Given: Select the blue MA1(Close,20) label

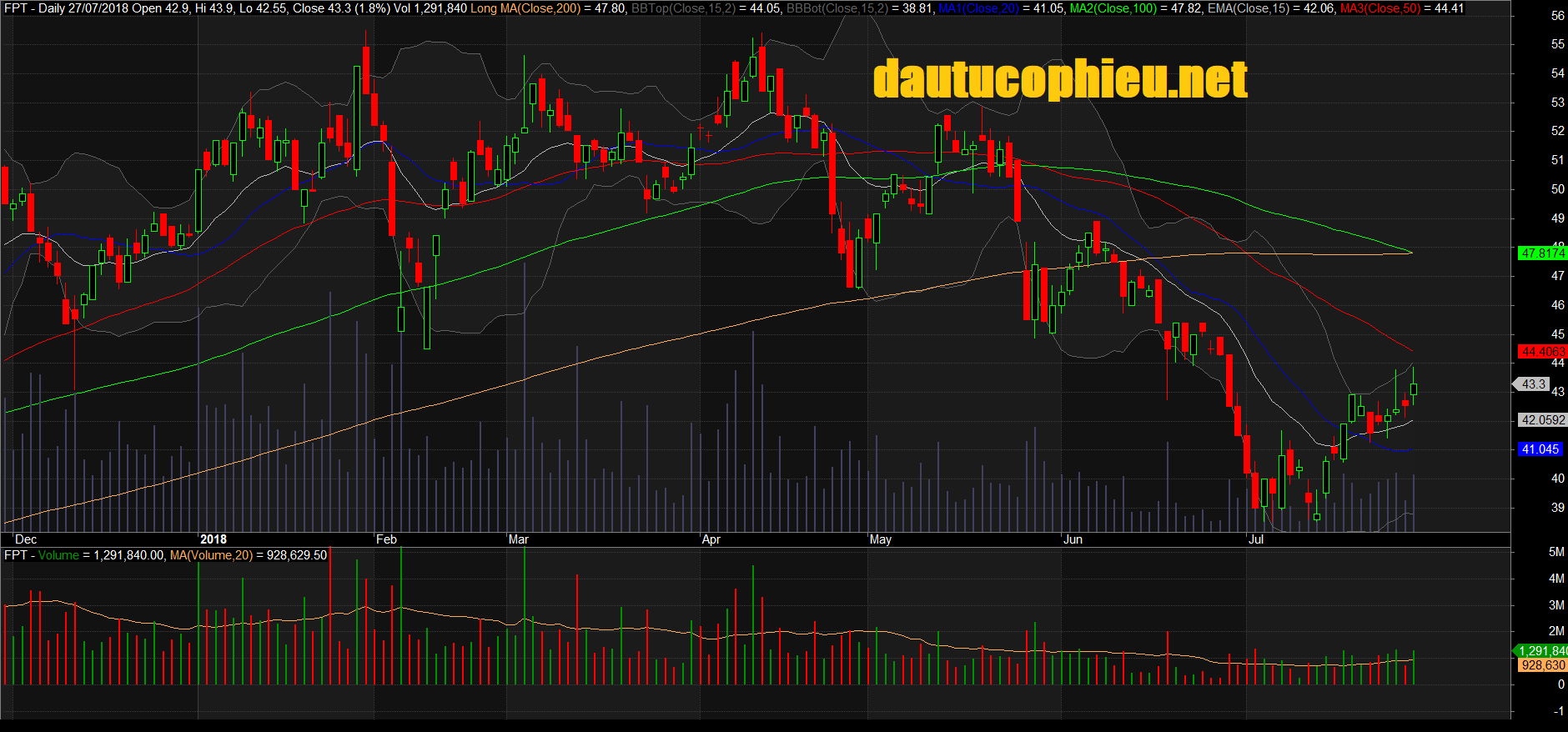Looking at the screenshot, I should [x=979, y=8].
